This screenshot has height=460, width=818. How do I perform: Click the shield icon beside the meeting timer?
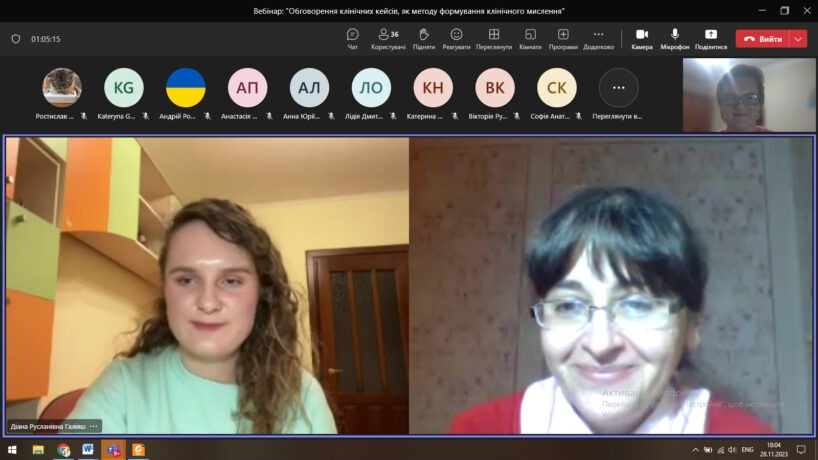[x=16, y=39]
